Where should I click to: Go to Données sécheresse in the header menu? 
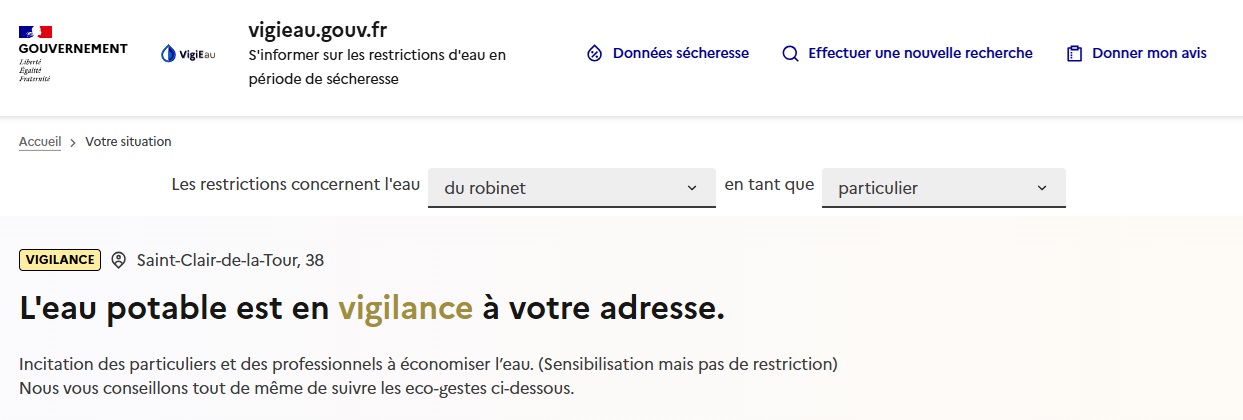[680, 53]
